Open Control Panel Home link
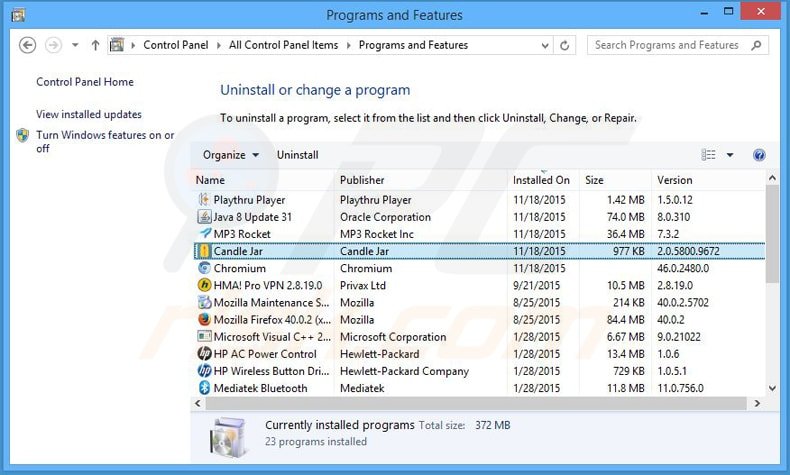 tap(85, 82)
